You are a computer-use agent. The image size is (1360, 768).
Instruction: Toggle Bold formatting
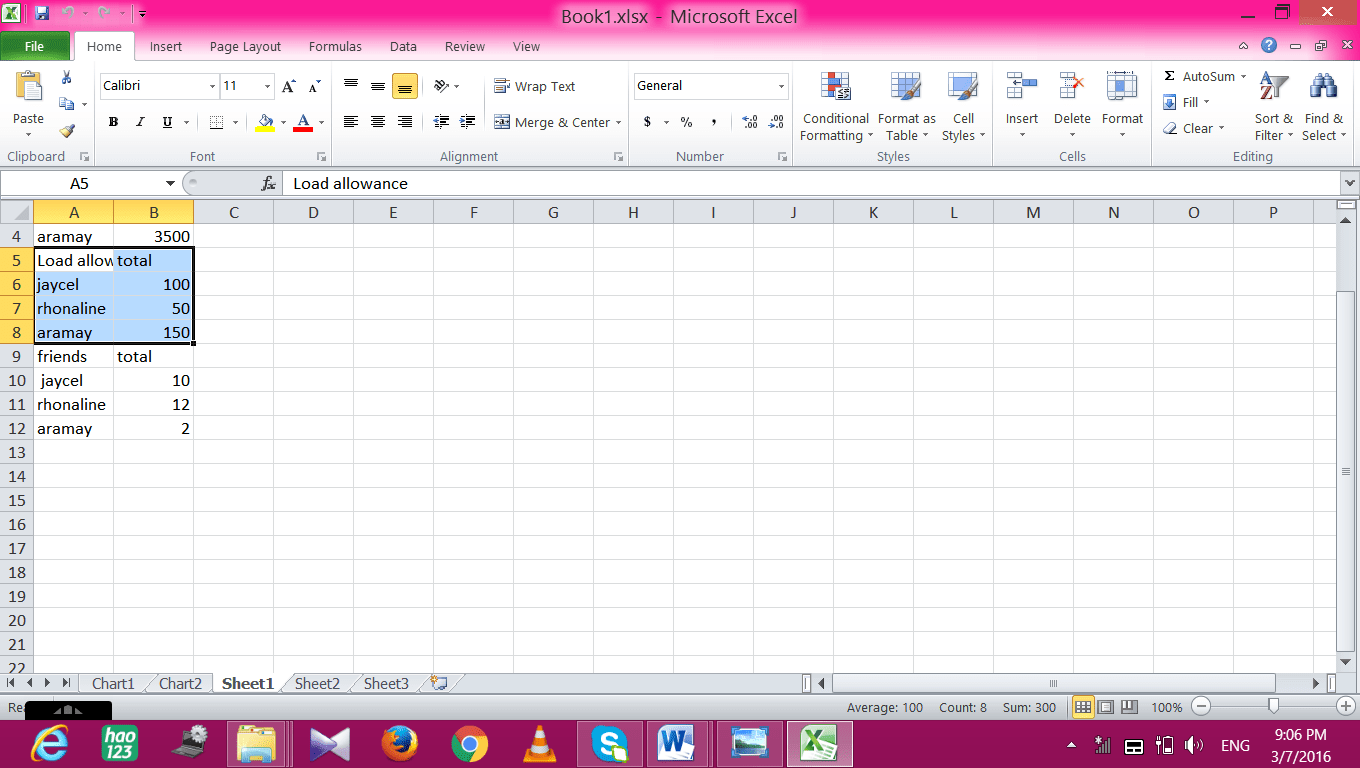[x=113, y=122]
